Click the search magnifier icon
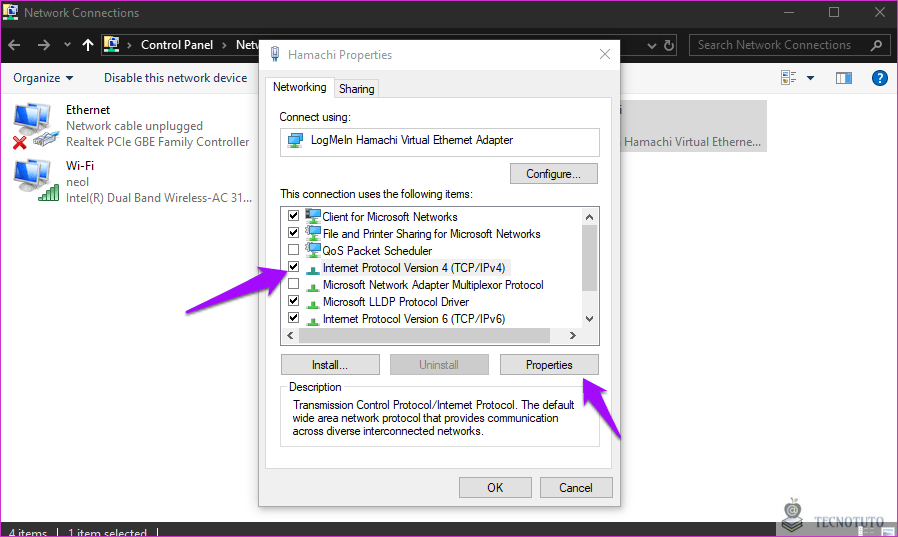 point(876,45)
